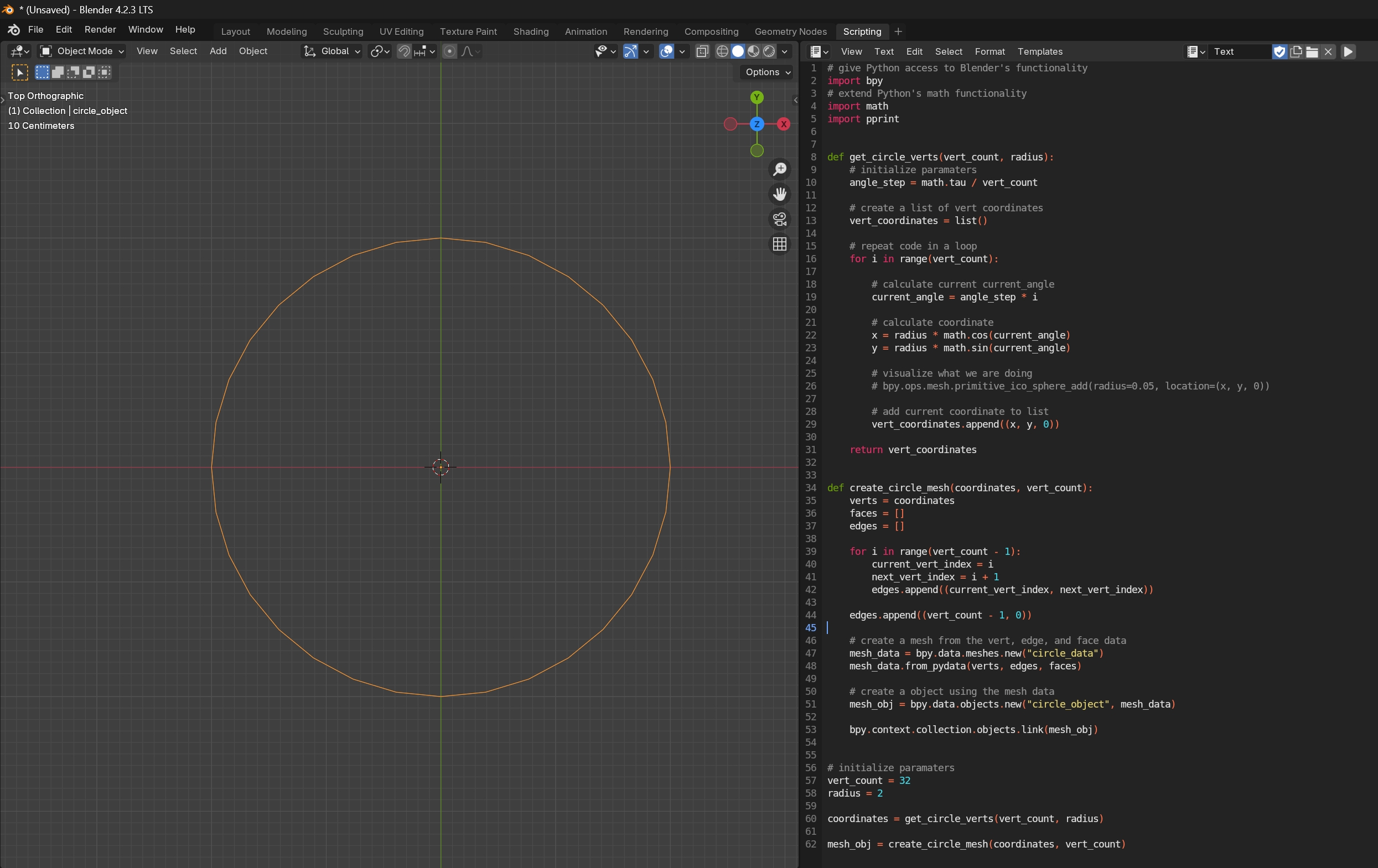Image resolution: width=1378 pixels, height=868 pixels.
Task: Click the zoom magnifier viewport gizmo
Action: pyautogui.click(x=779, y=169)
